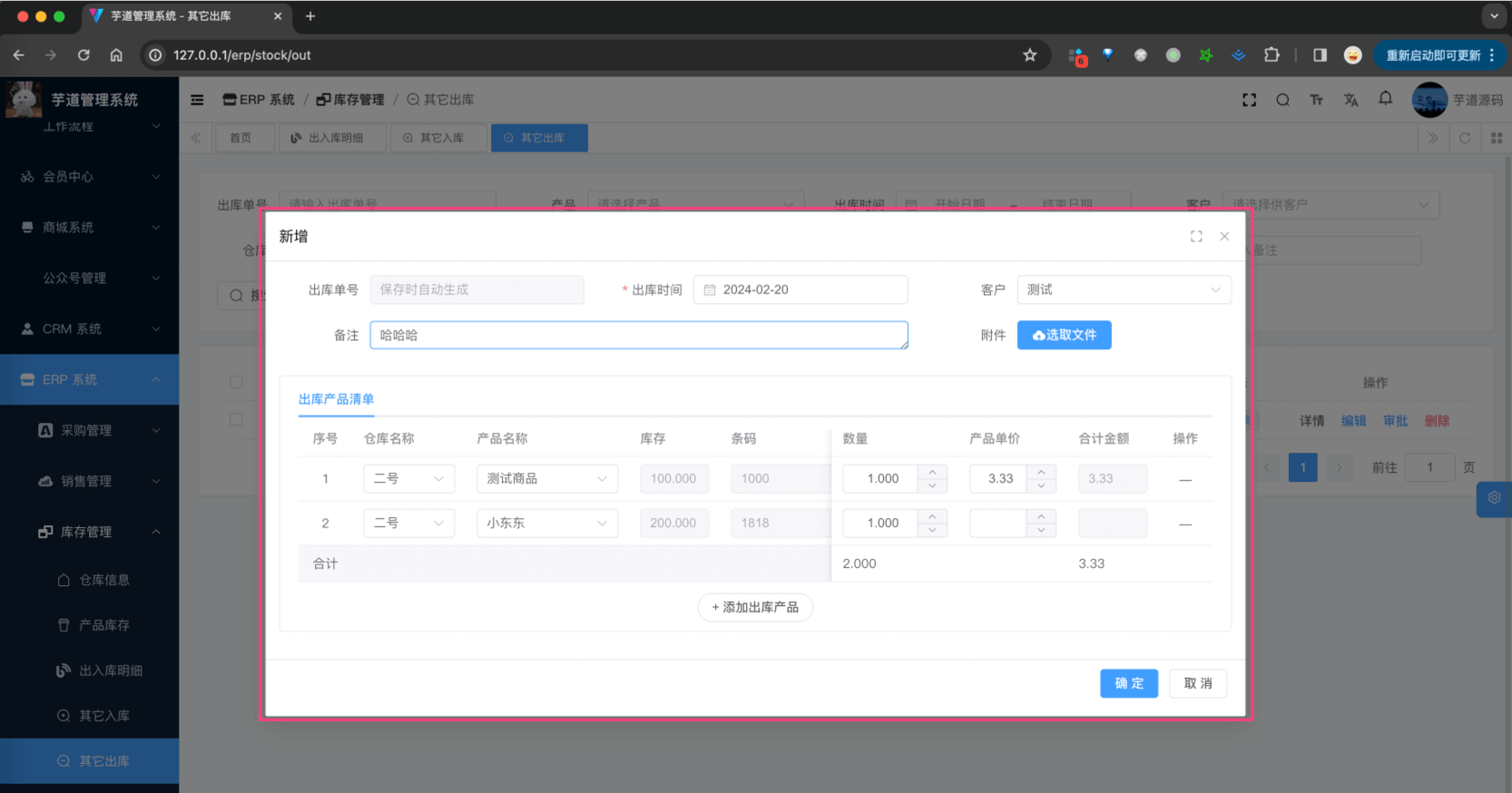Click the sidebar collapse hamburger icon

pos(197,100)
